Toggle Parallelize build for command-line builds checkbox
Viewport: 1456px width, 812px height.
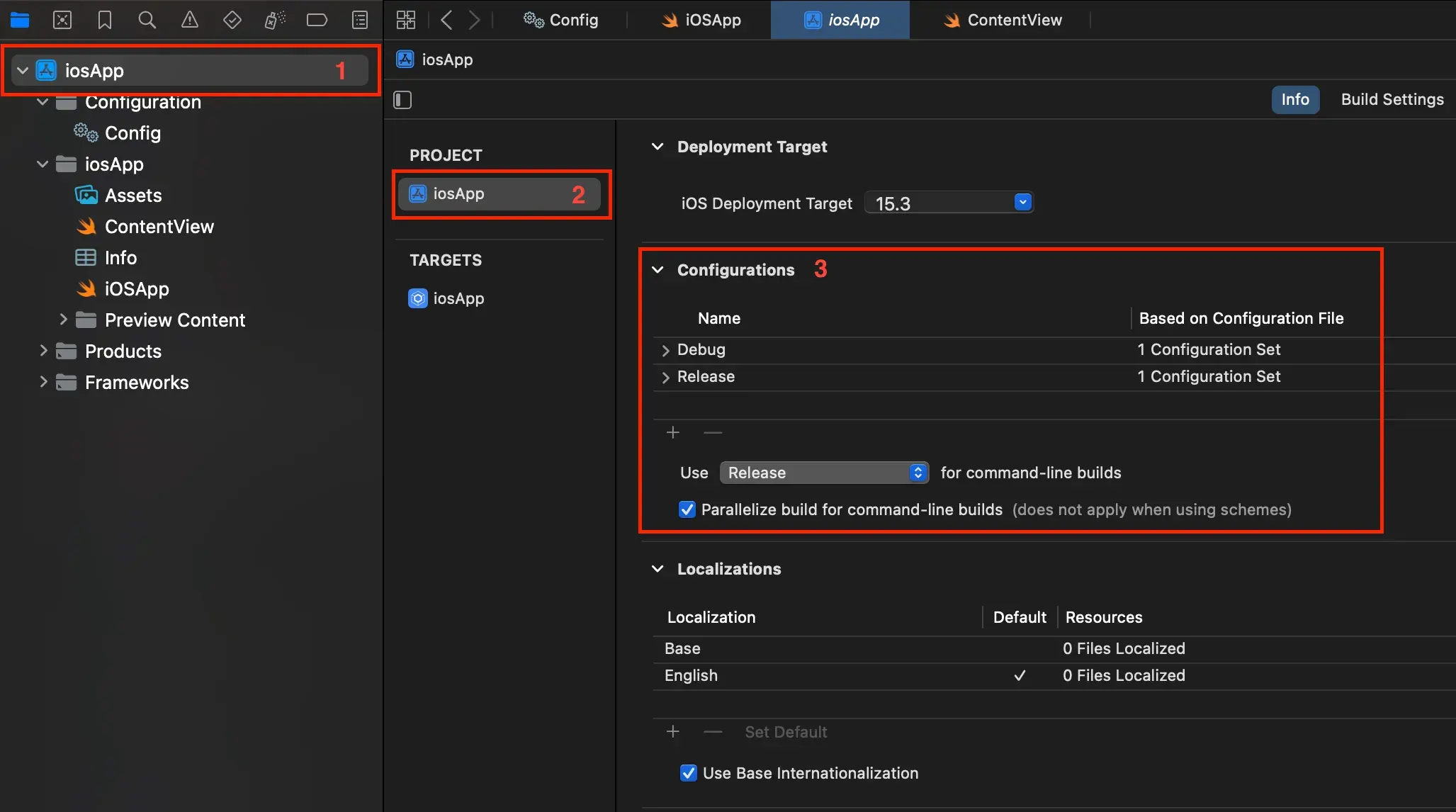click(686, 510)
